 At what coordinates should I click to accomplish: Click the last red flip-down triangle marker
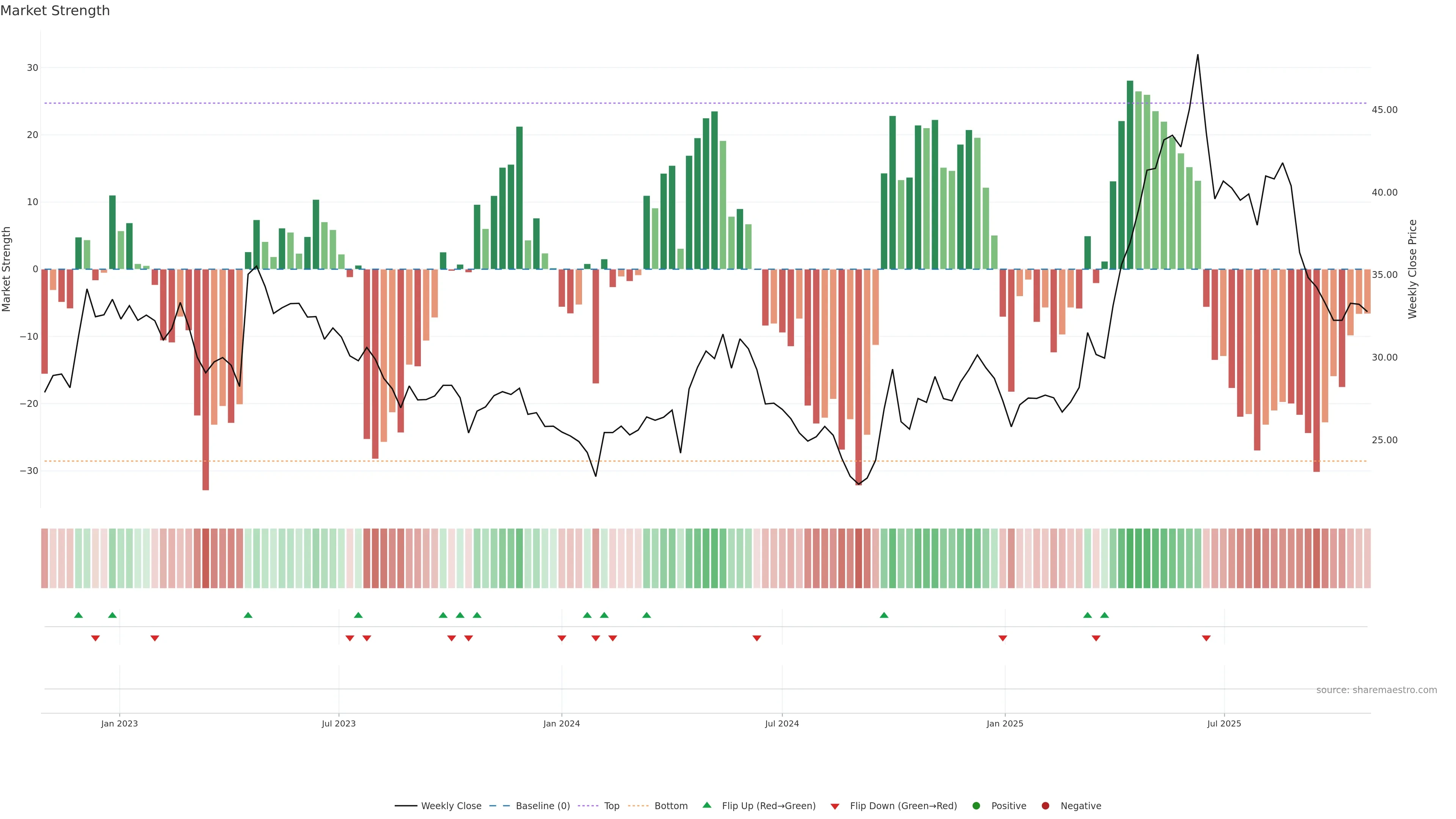coord(1206,638)
